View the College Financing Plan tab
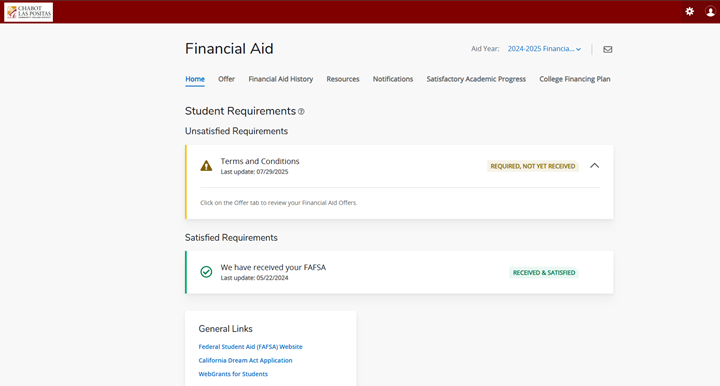 pos(574,79)
